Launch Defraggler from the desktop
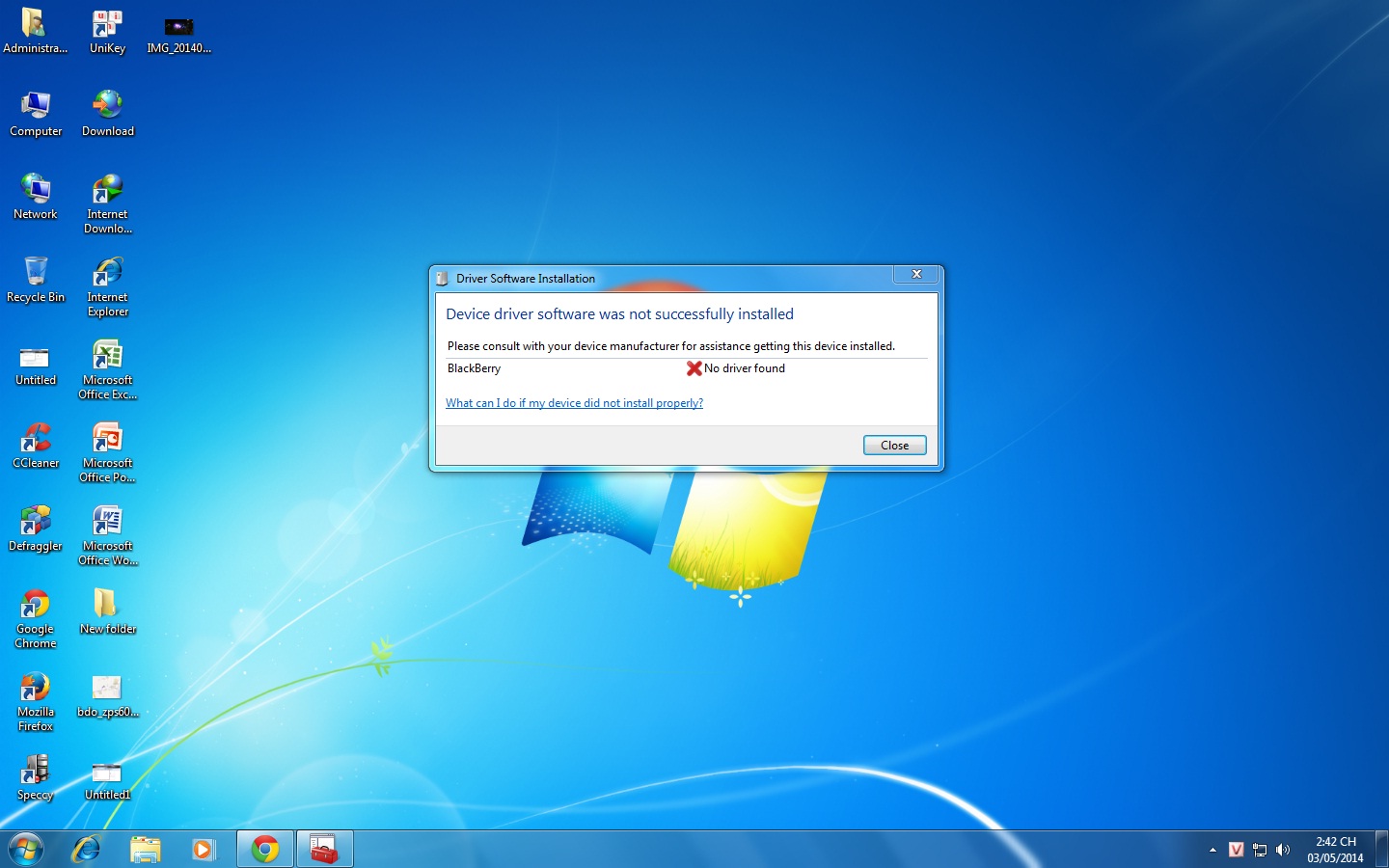 [36, 529]
